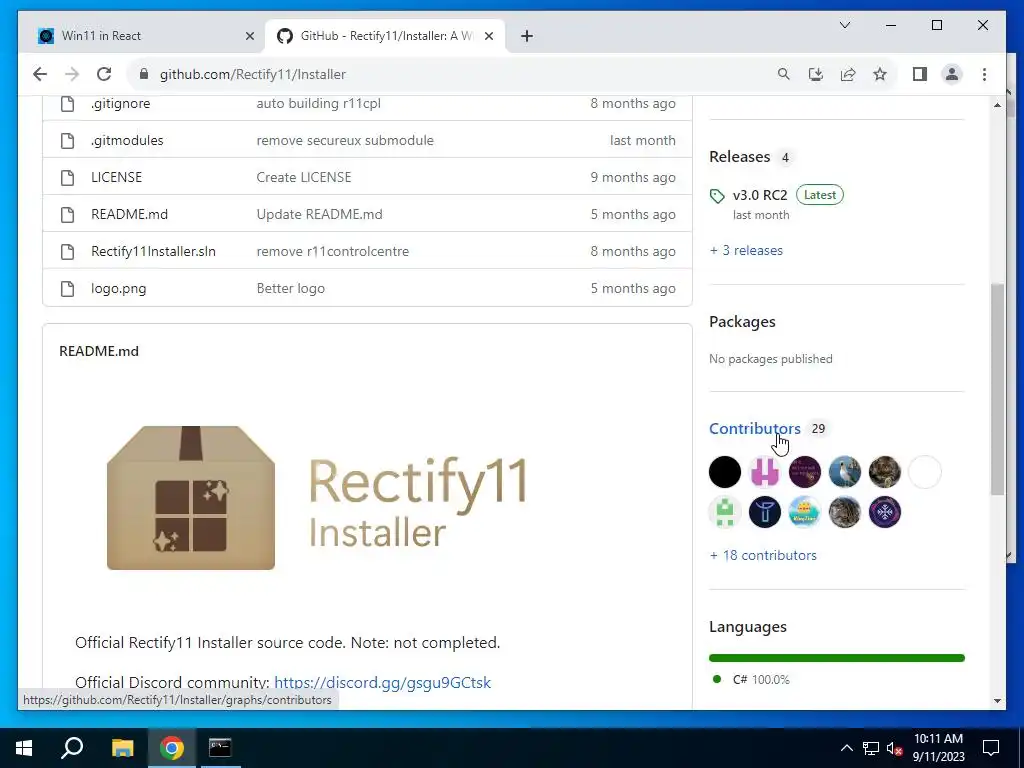Image resolution: width=1024 pixels, height=768 pixels.
Task: Open a new browser tab
Action: pyautogui.click(x=527, y=36)
